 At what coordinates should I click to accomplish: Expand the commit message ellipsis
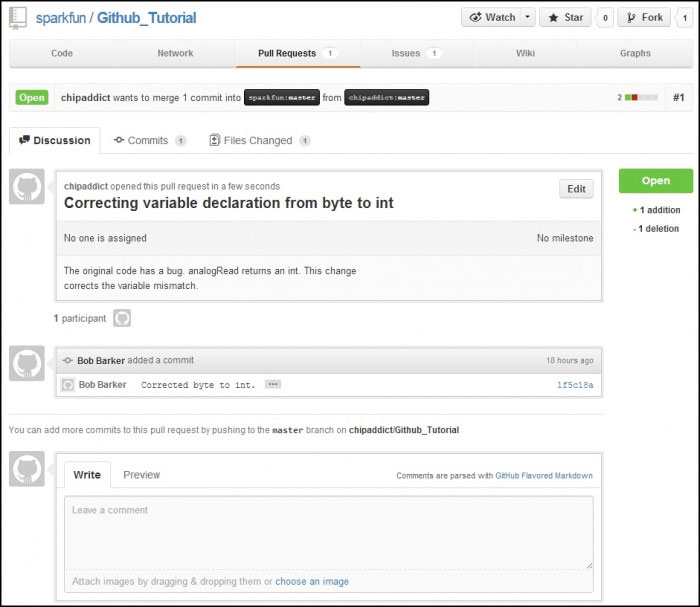pos(273,385)
